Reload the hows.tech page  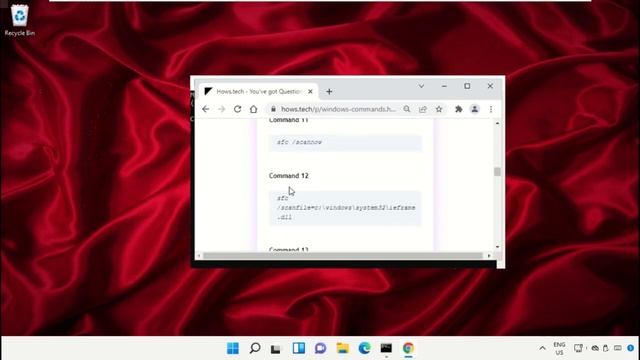coord(238,109)
